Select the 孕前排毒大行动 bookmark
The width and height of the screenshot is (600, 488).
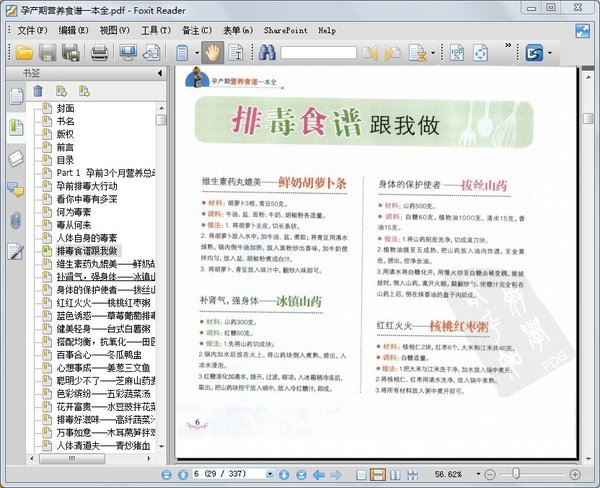click(87, 186)
